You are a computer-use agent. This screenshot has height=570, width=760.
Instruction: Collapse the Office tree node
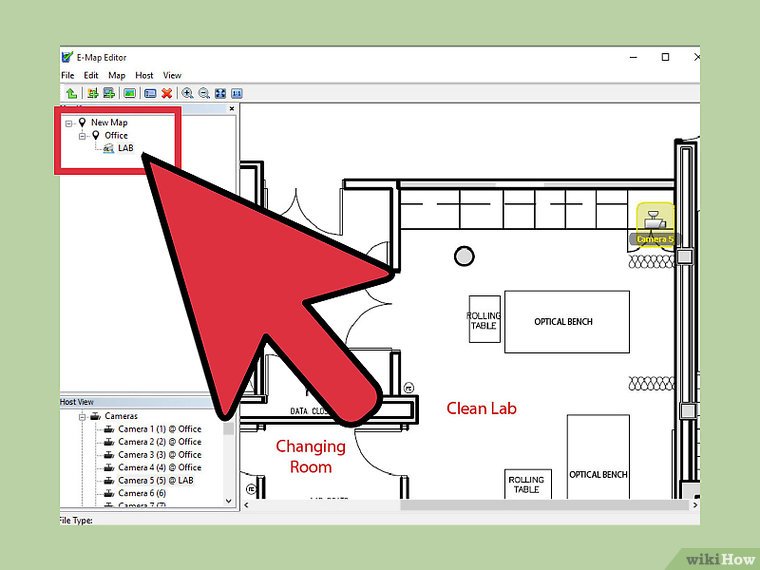pos(82,135)
